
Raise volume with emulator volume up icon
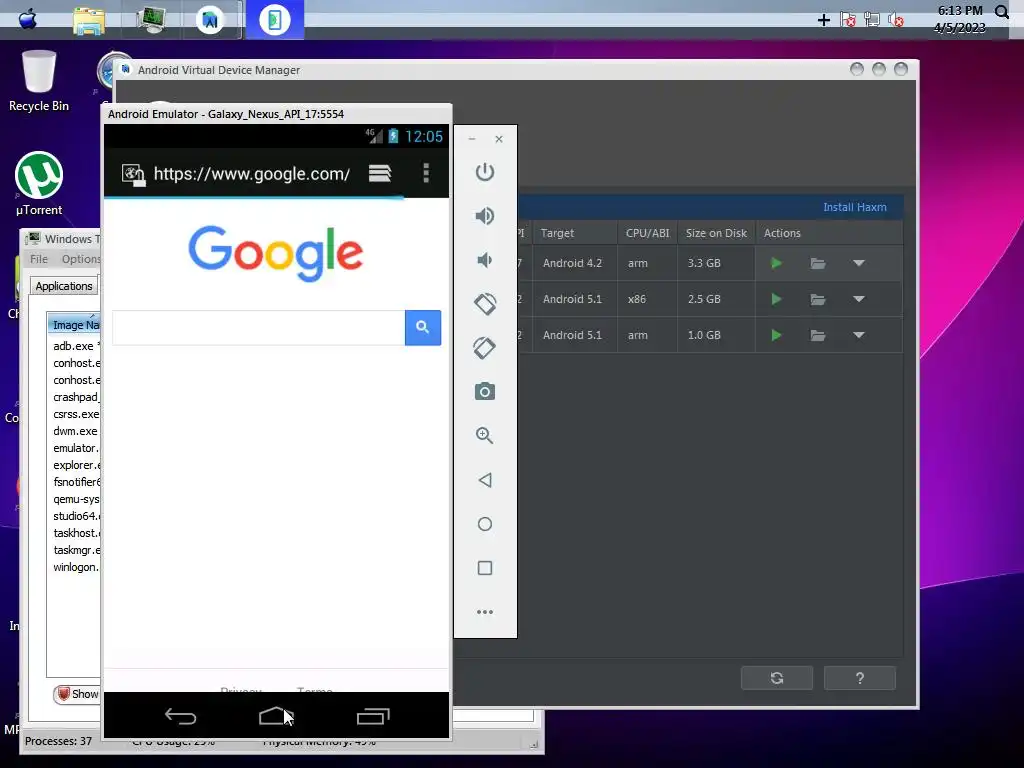(485, 216)
